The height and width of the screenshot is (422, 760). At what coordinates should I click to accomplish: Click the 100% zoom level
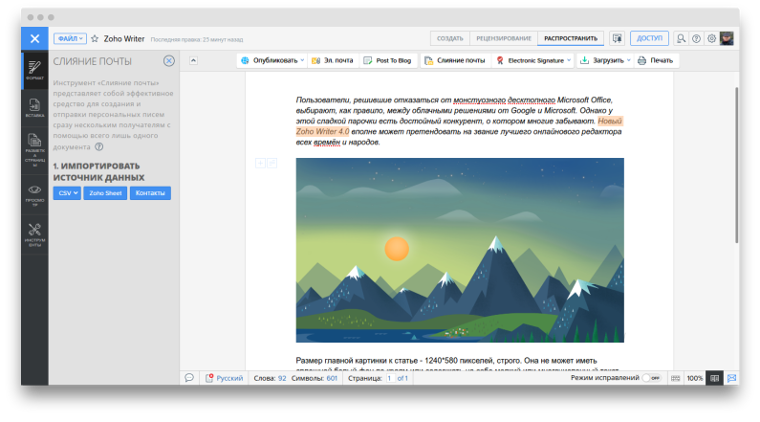(695, 378)
